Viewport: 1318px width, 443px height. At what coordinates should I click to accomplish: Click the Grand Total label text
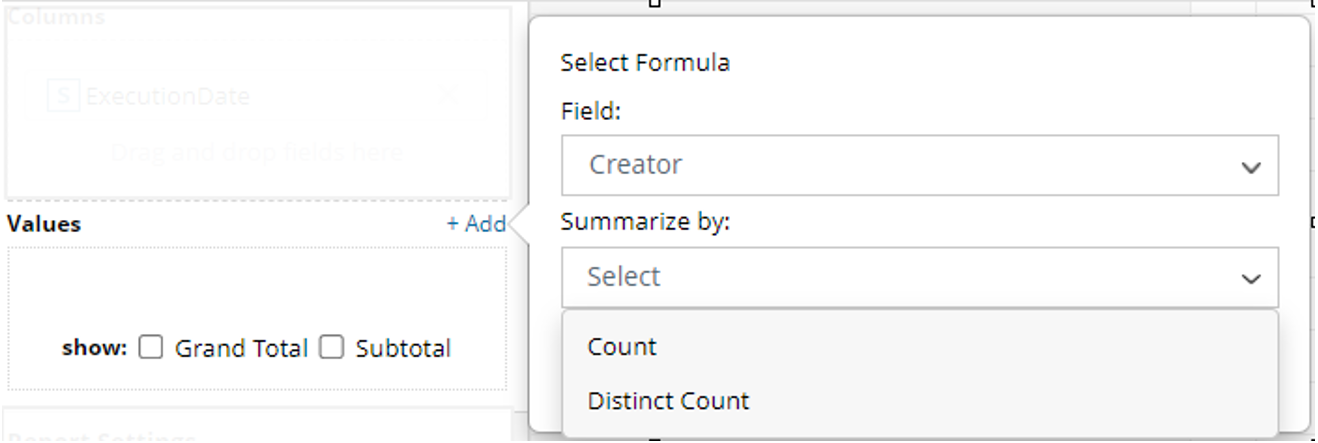241,349
